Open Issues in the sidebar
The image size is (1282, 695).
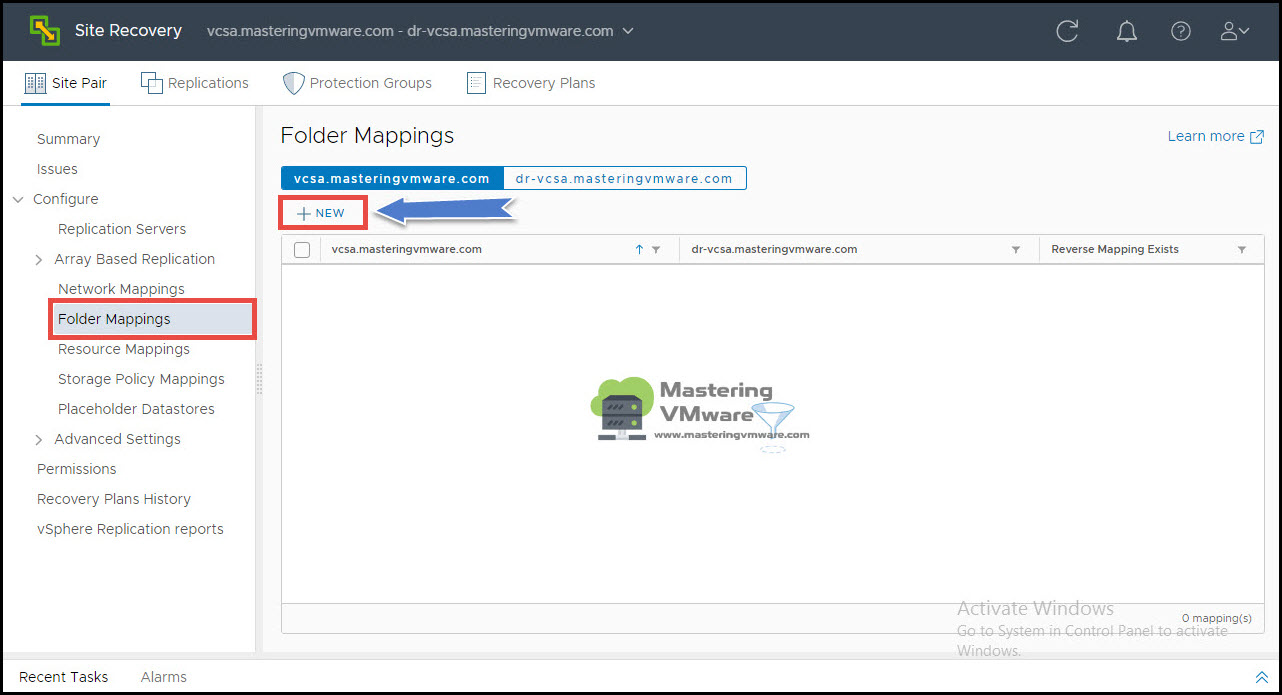tap(57, 170)
